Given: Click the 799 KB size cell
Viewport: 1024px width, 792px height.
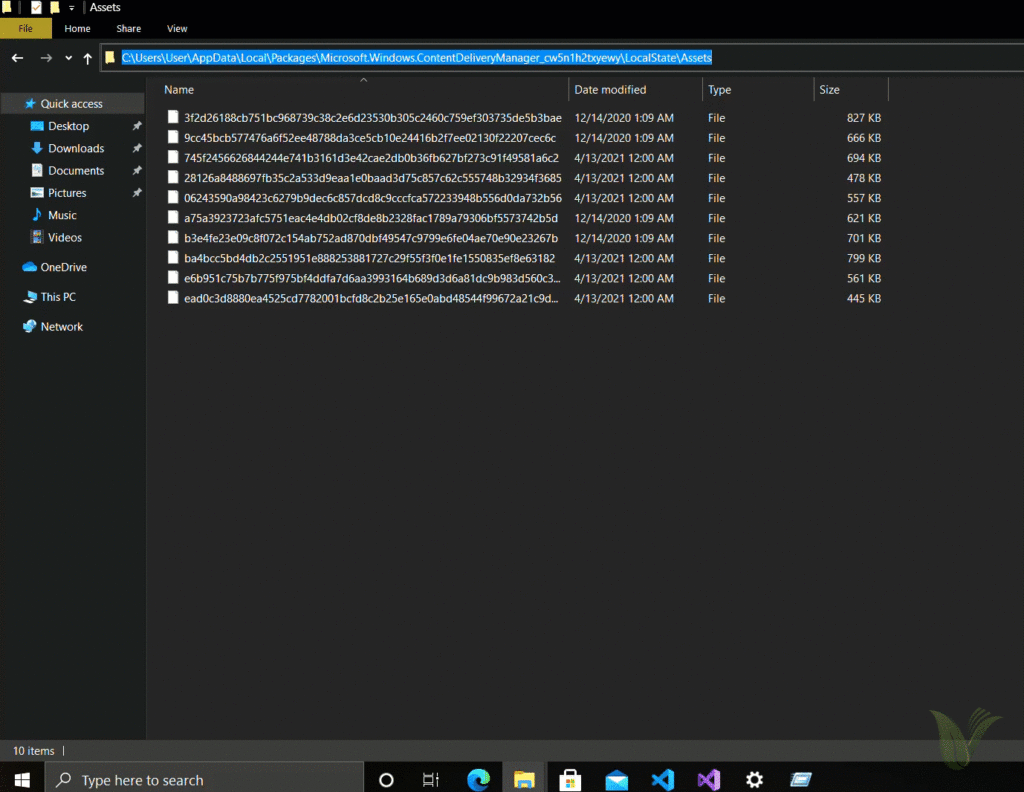Looking at the screenshot, I should (x=863, y=258).
